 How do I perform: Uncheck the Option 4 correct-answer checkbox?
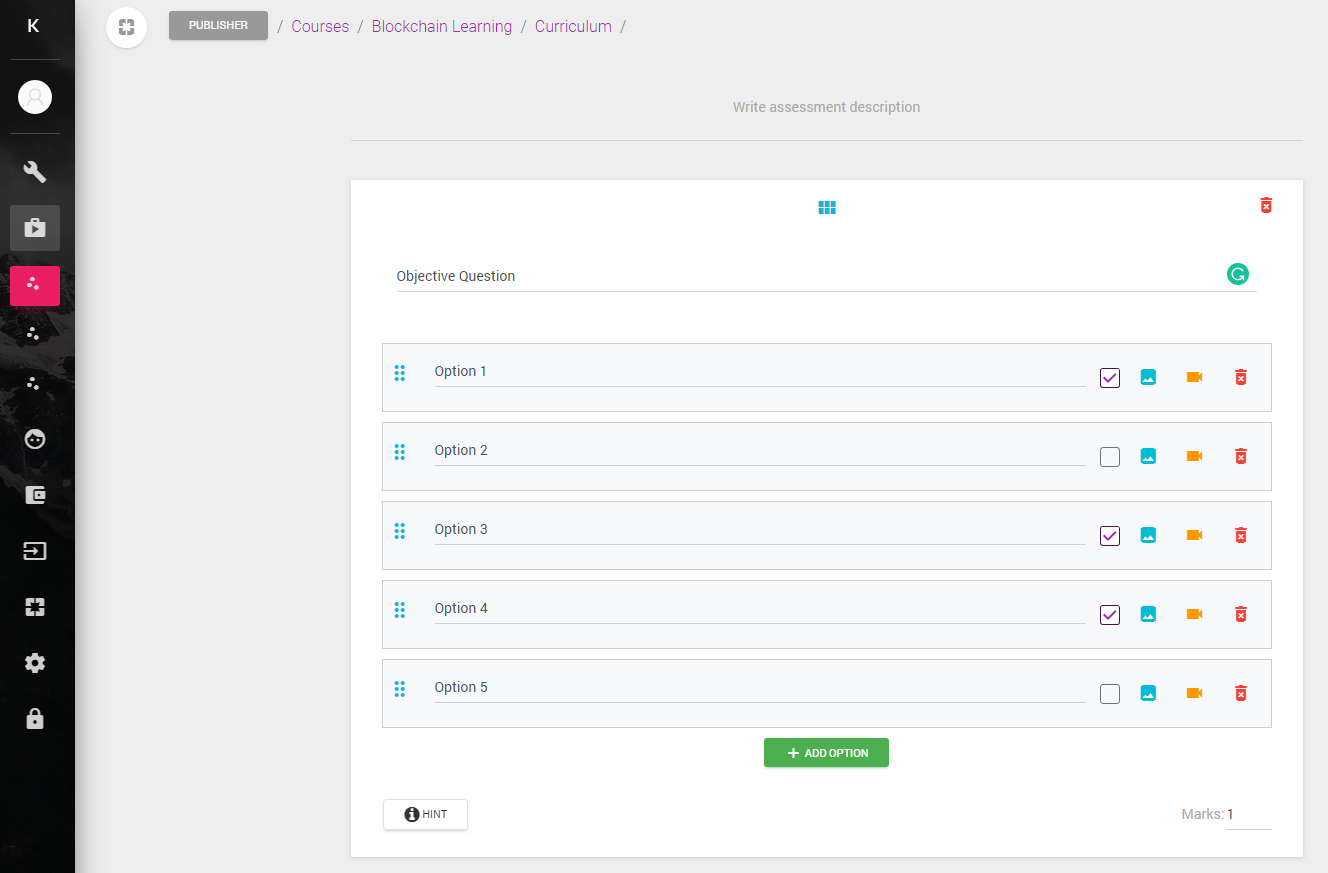pos(1110,615)
